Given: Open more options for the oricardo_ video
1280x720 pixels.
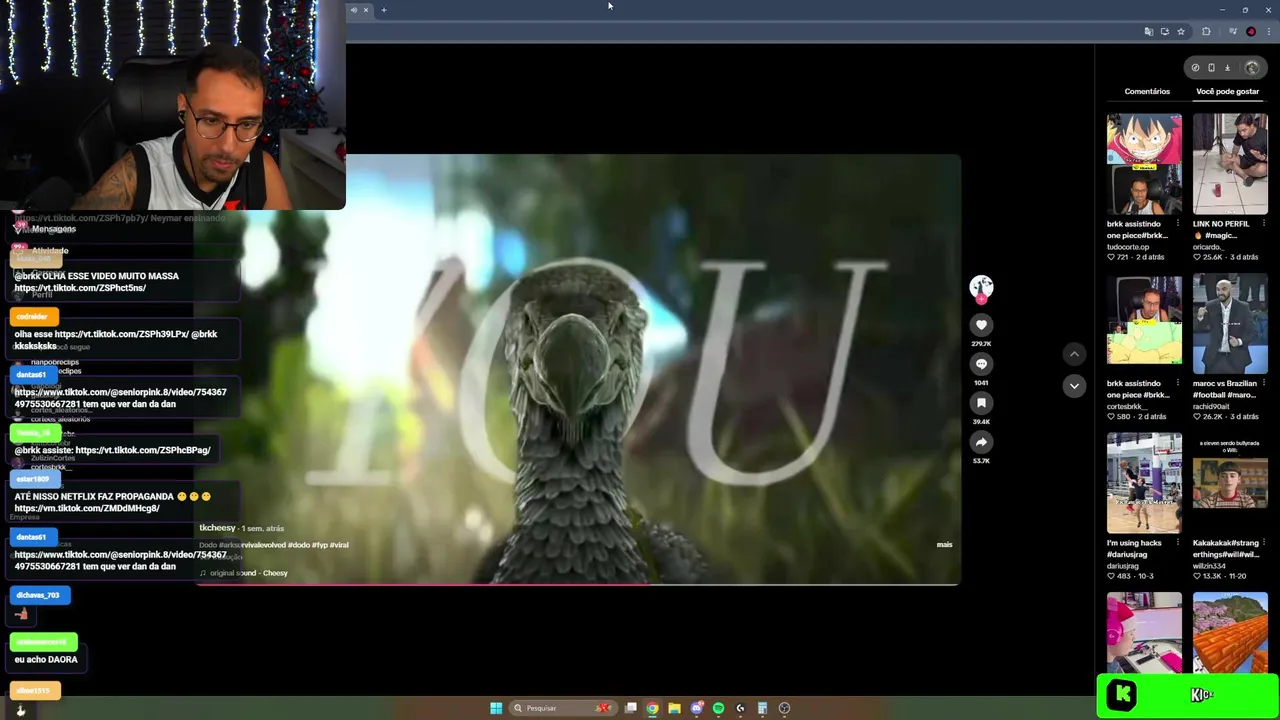Looking at the screenshot, I should [x=1263, y=224].
